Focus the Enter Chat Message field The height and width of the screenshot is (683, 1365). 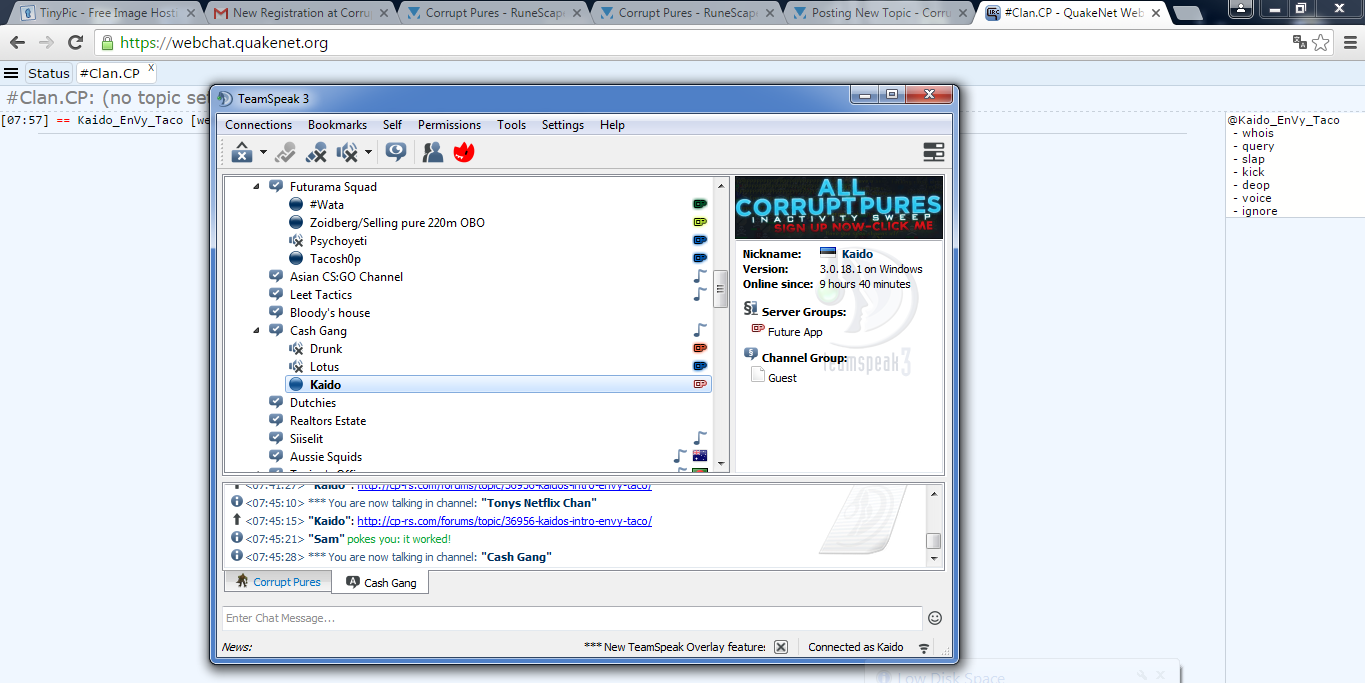pyautogui.click(x=571, y=618)
